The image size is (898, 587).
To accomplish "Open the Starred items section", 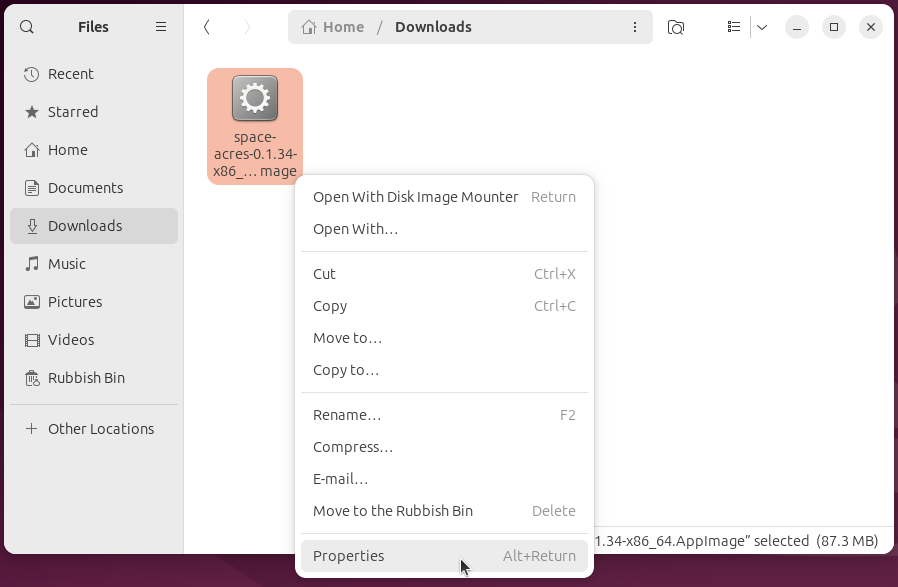I will click(75, 112).
